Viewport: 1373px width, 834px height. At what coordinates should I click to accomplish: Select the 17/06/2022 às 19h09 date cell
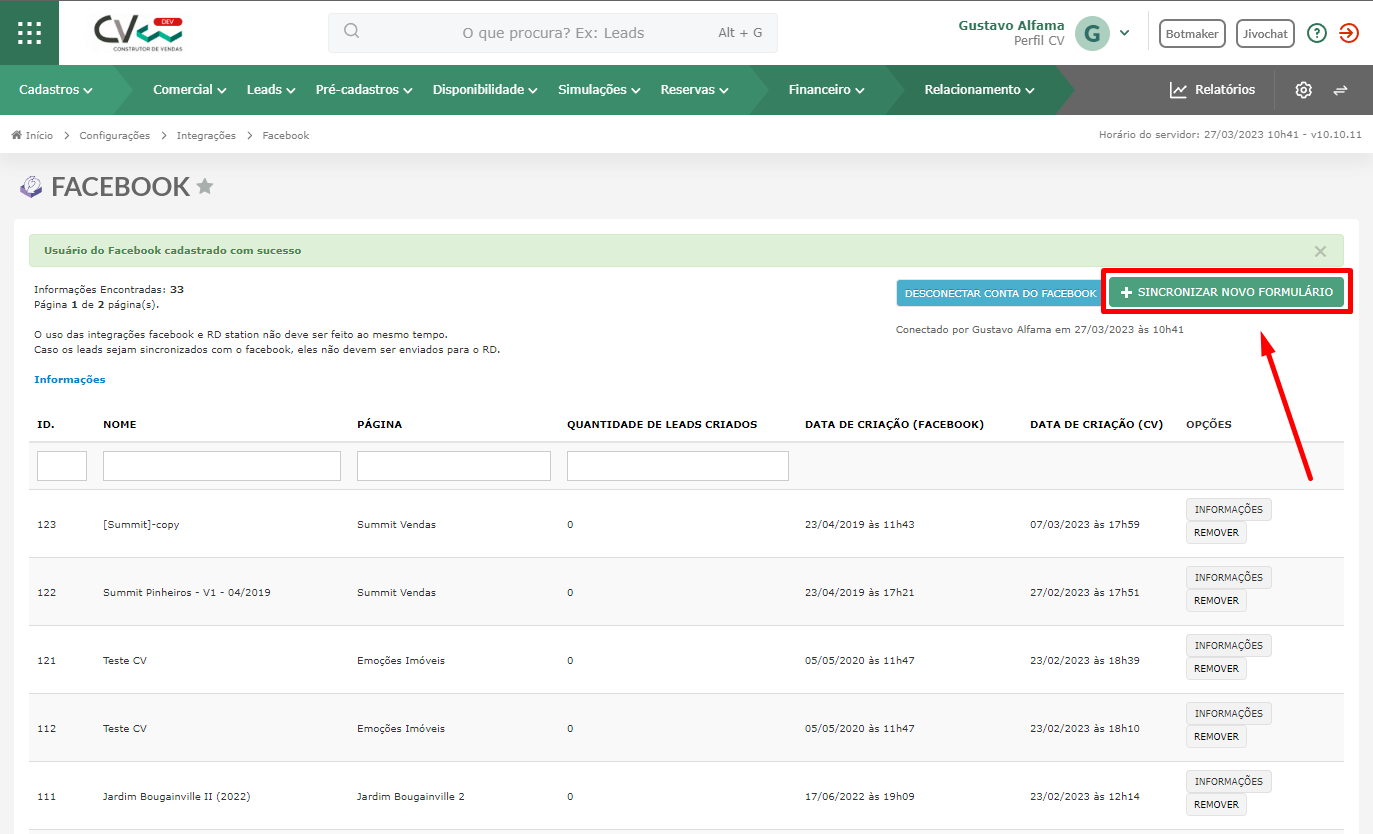click(860, 797)
